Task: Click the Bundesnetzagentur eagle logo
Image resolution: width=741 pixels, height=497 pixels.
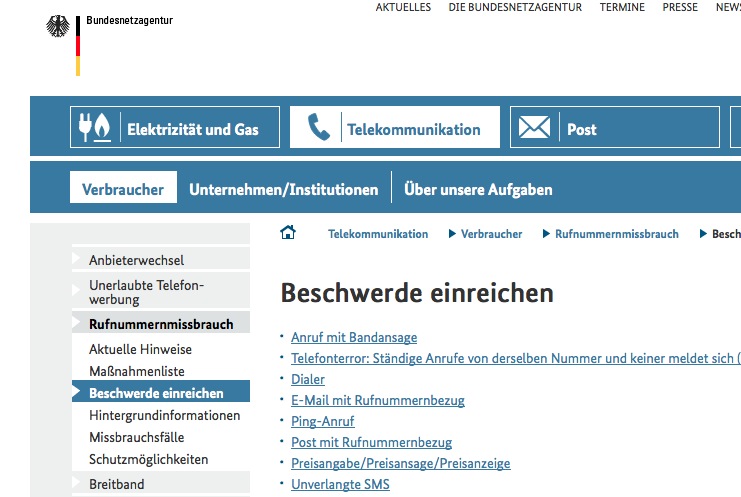Action: click(x=57, y=27)
